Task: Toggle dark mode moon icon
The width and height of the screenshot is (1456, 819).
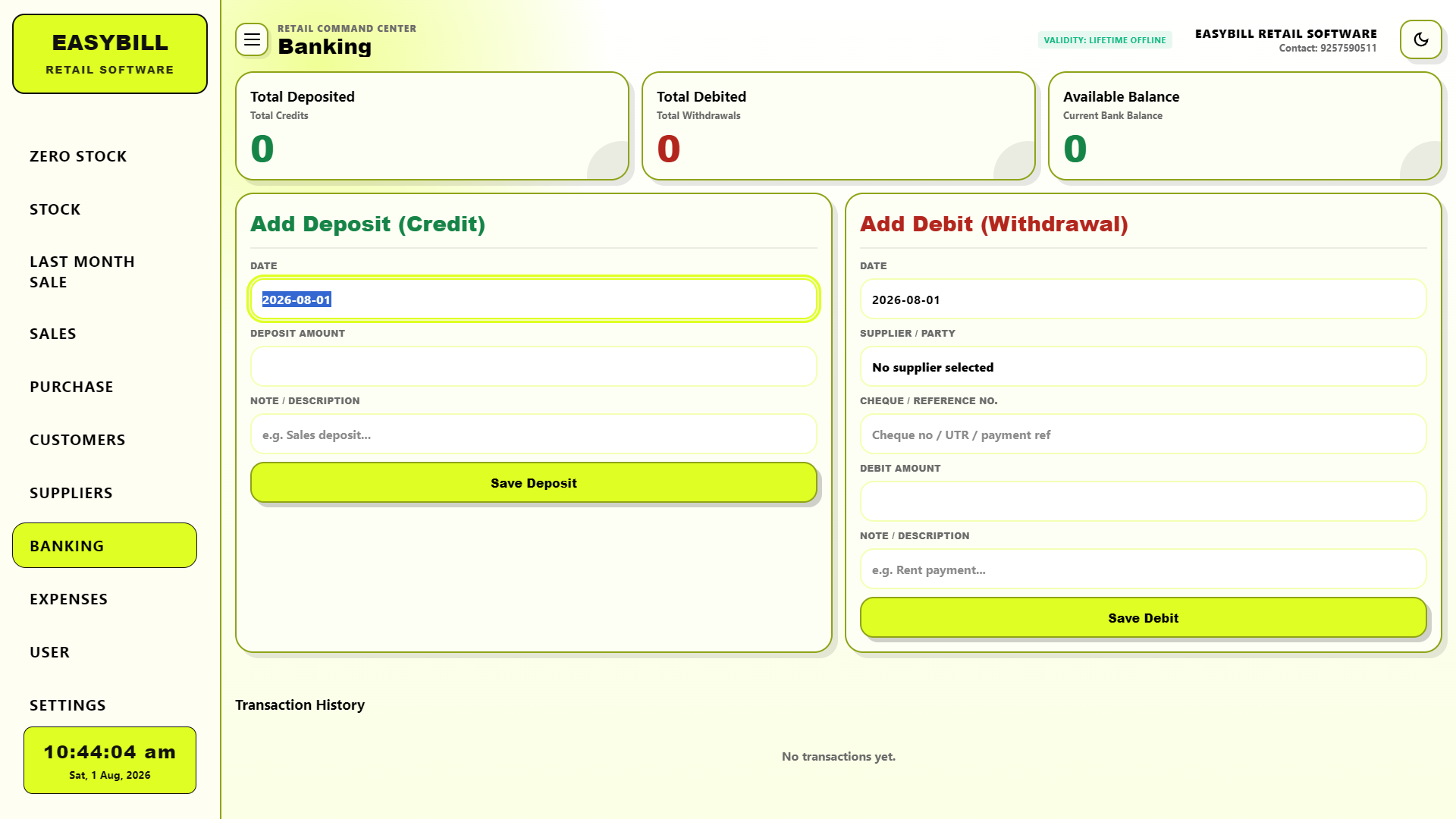Action: pyautogui.click(x=1421, y=39)
